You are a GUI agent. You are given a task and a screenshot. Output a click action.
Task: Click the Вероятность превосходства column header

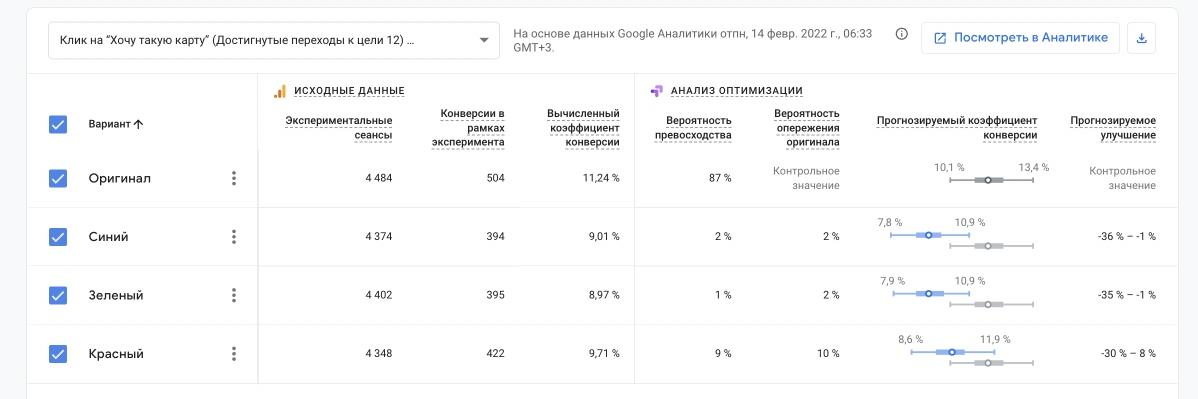693,128
